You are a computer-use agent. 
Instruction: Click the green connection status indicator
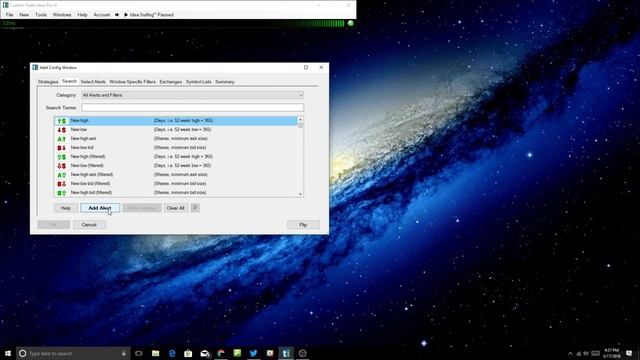pos(351,23)
